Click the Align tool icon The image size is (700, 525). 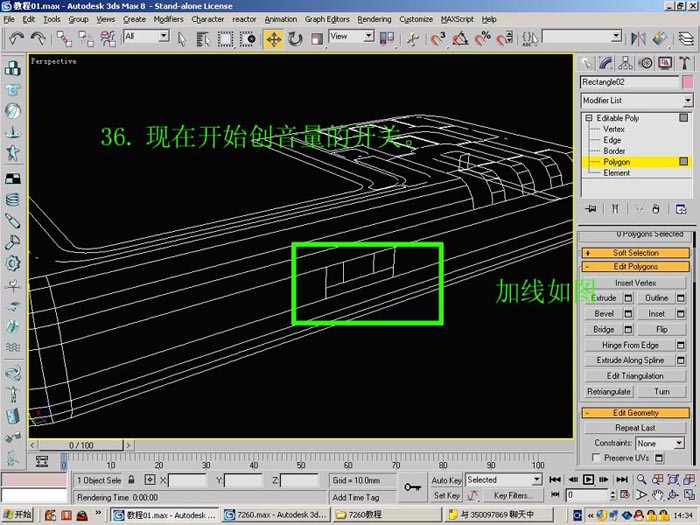coord(660,39)
